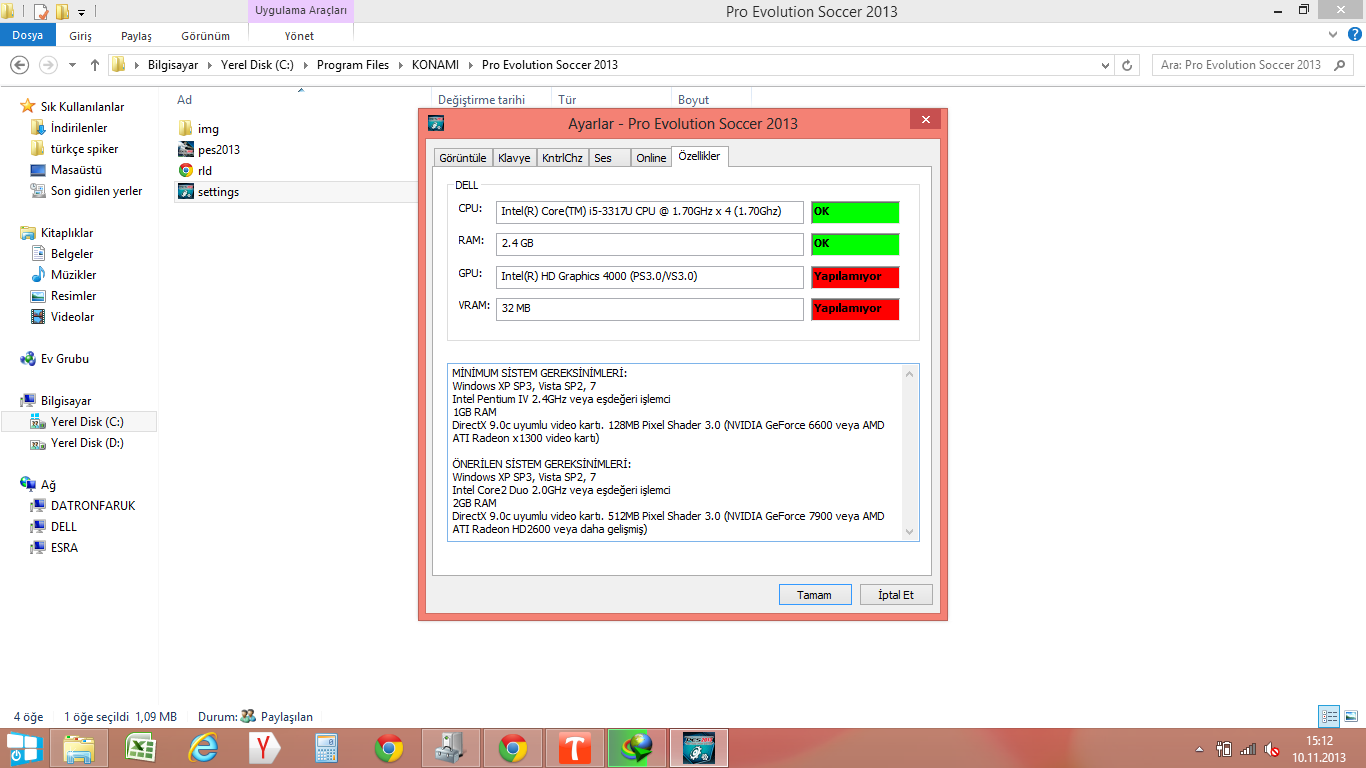Click red Yapılamıyor status beside GPU
1366x768 pixels.
pyautogui.click(x=855, y=277)
